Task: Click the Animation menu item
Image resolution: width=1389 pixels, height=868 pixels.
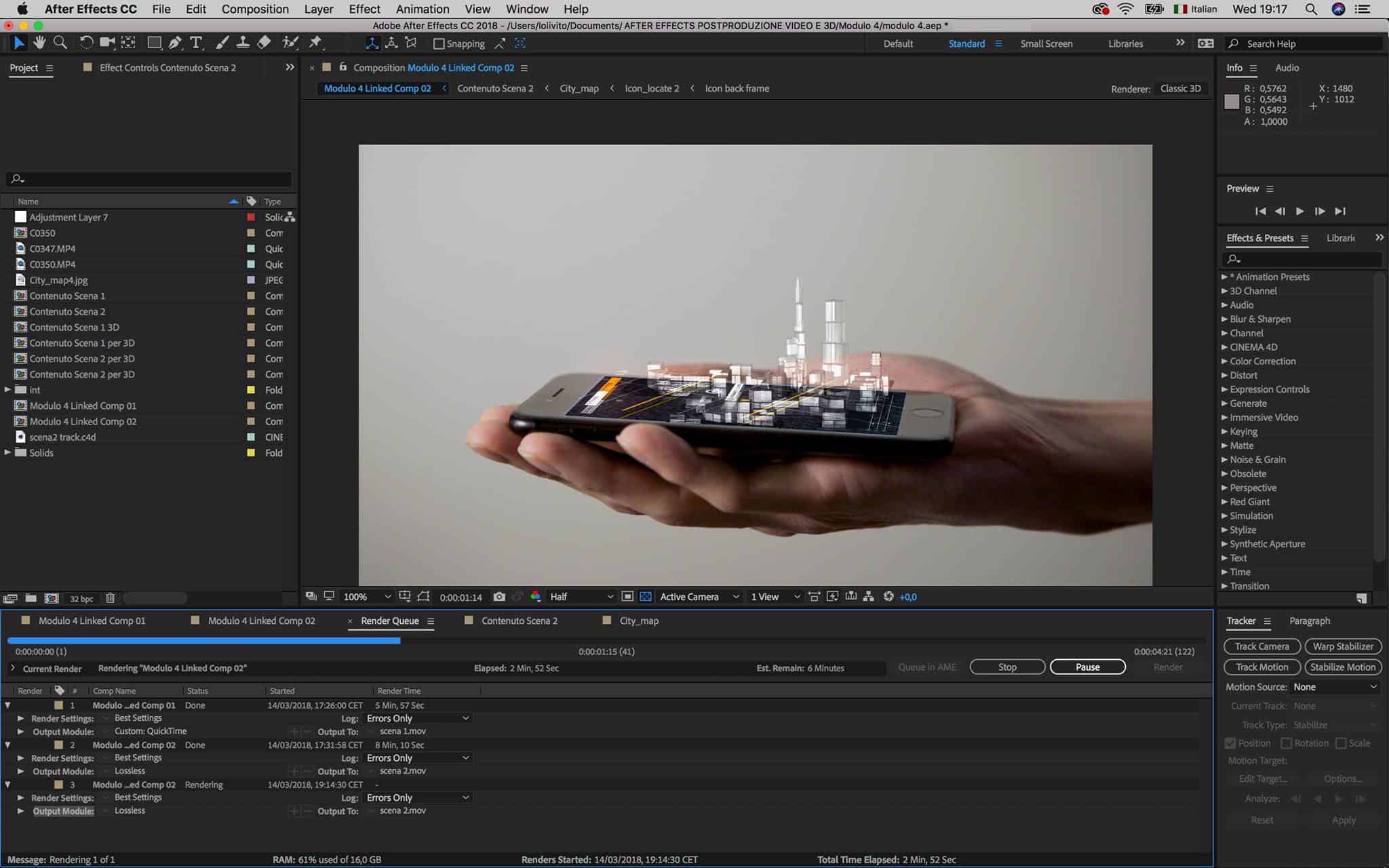Action: (x=423, y=9)
